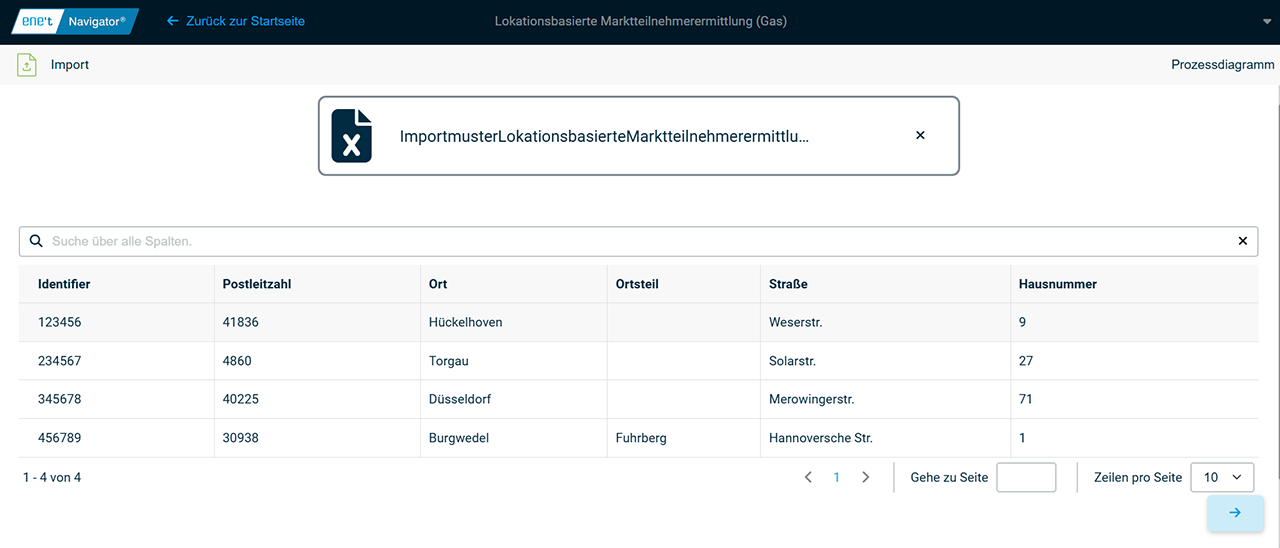Sort by the Postleitzahl column header
The width and height of the screenshot is (1280, 548).
[257, 284]
